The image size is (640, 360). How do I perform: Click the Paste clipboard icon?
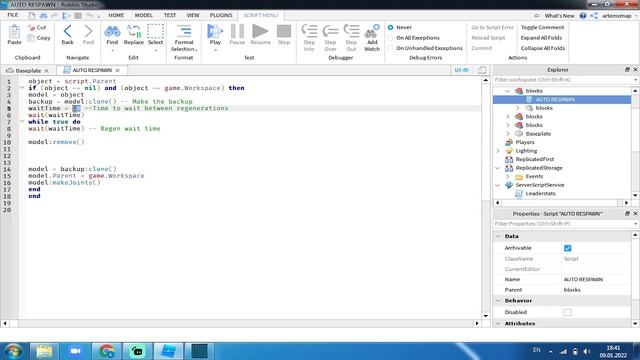click(14, 32)
